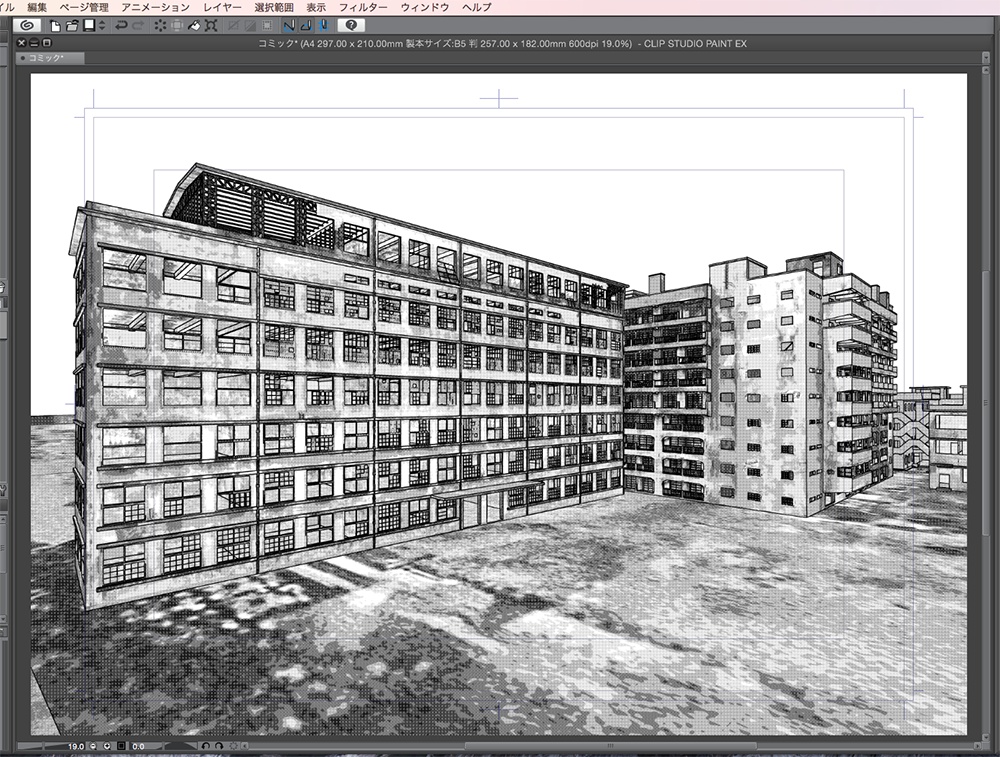Viewport: 1000px width, 757px height.
Task: Click the horizontal canvas scrollbar thumb
Action: point(610,746)
